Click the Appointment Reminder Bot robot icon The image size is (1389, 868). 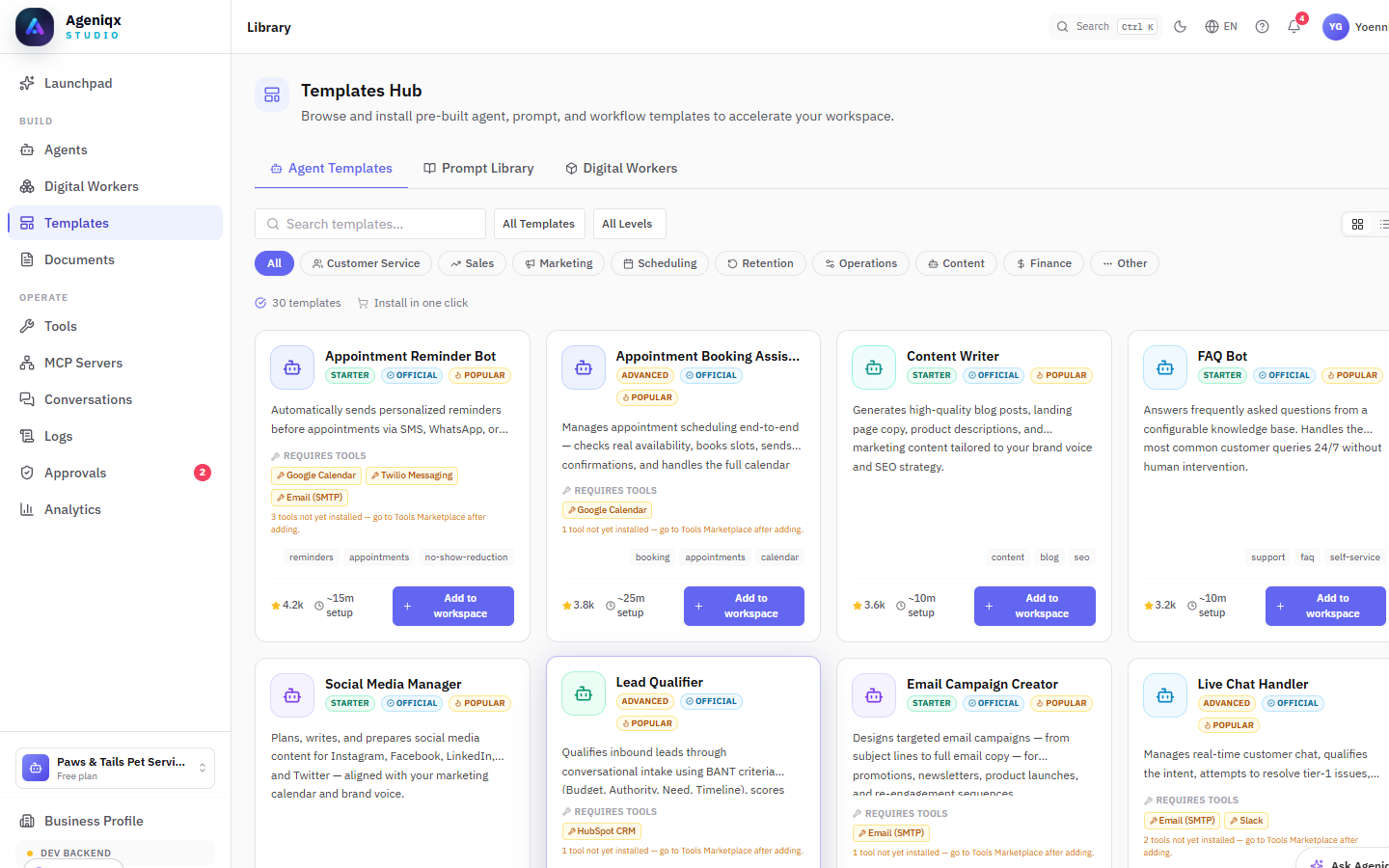(x=292, y=367)
